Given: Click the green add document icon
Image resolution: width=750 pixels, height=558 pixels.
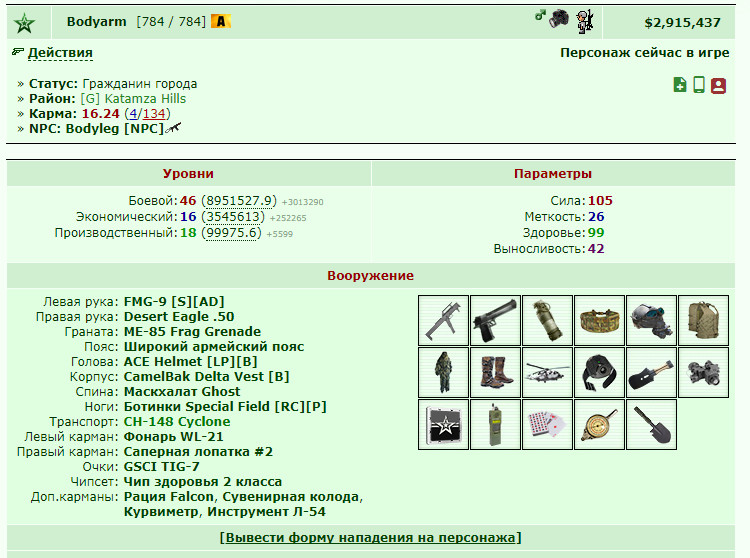Looking at the screenshot, I should click(x=680, y=85).
